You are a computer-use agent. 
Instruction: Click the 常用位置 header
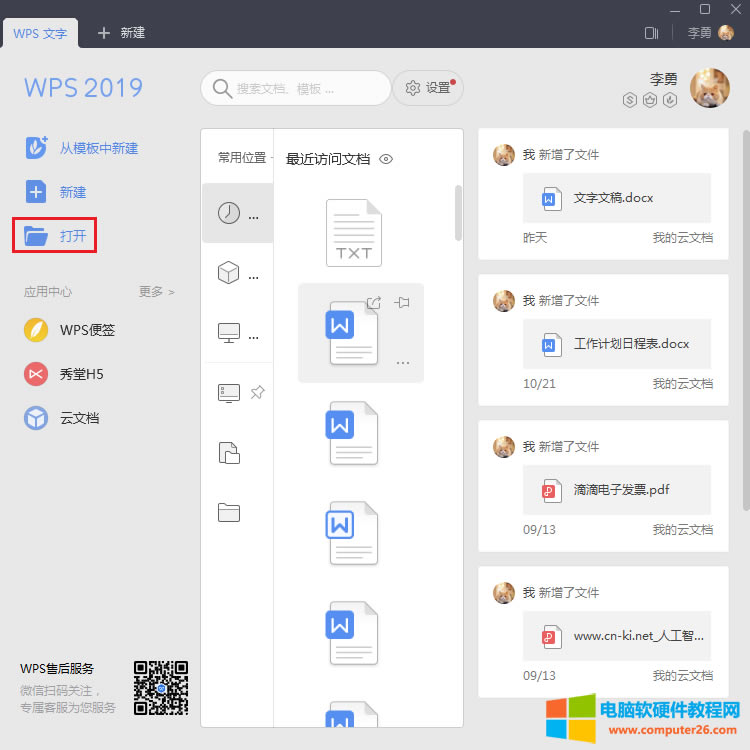[242, 157]
